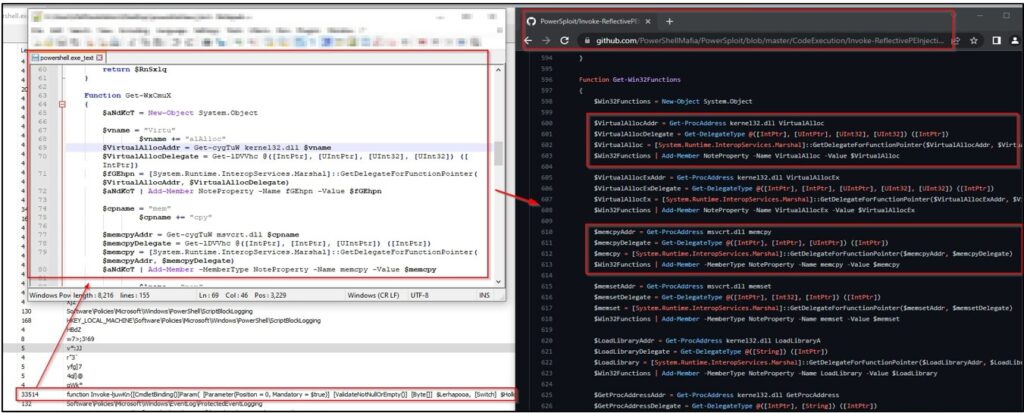This screenshot has width=1024, height=413.
Task: Show the browser side panel
Action: pyautogui.click(x=997, y=41)
